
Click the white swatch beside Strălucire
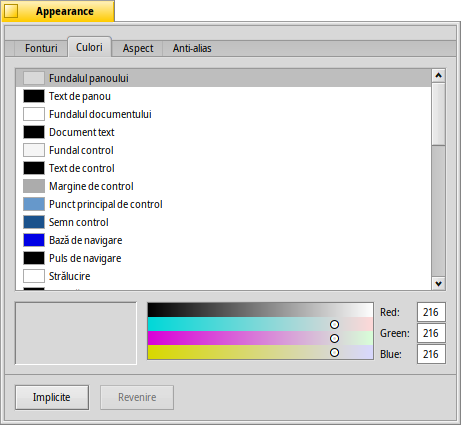34,276
